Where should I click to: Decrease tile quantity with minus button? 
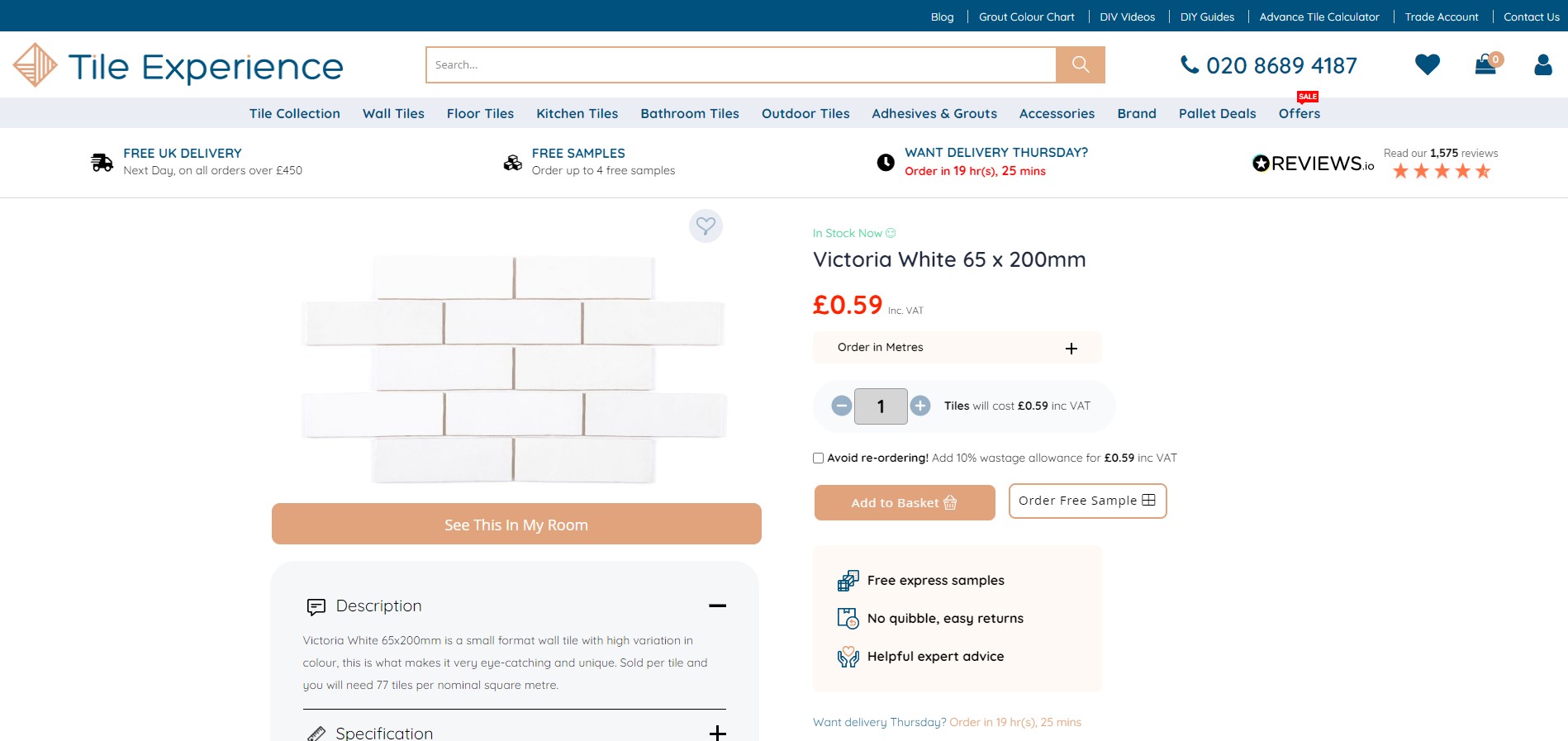pyautogui.click(x=842, y=406)
